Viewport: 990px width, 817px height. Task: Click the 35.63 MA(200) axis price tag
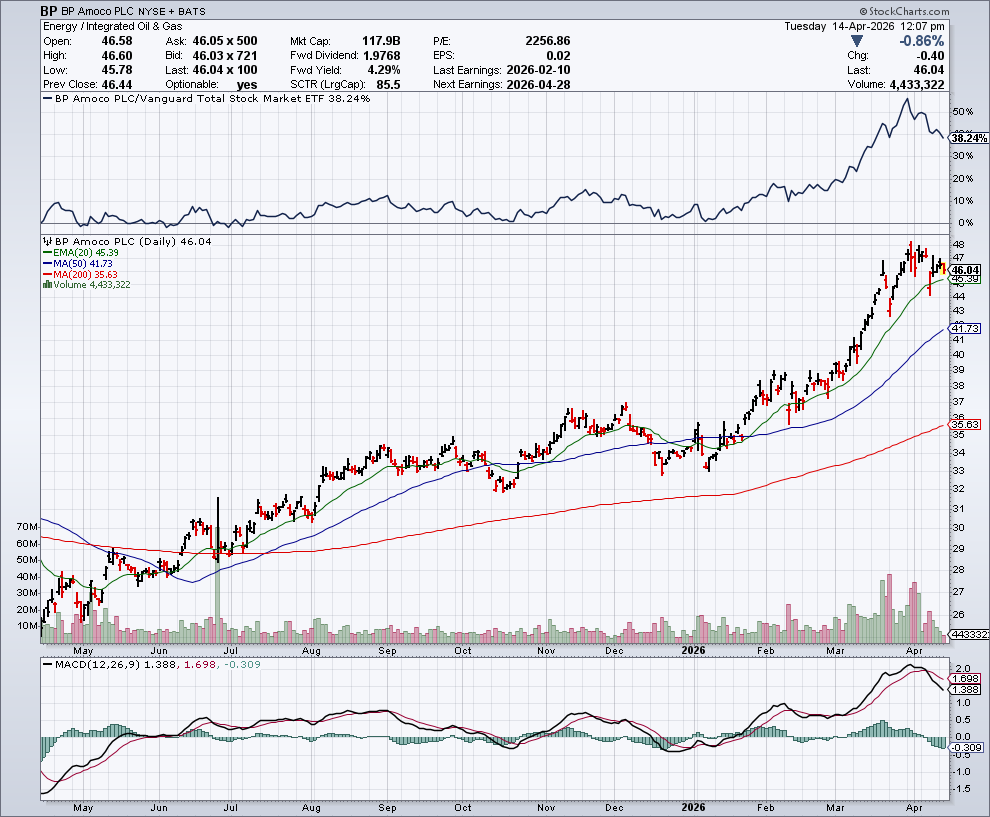click(965, 424)
